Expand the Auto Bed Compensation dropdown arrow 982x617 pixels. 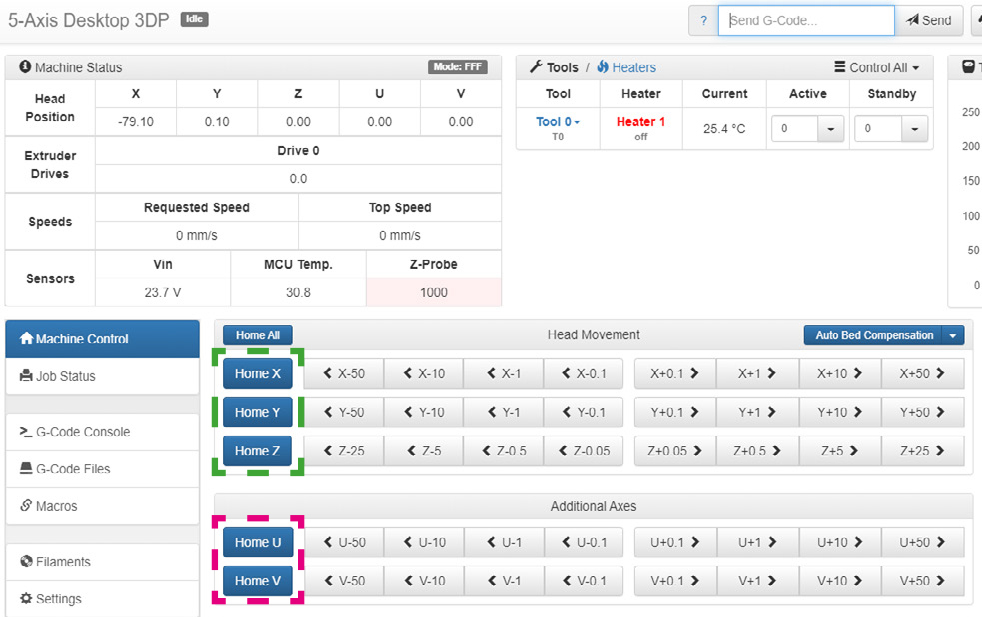954,336
